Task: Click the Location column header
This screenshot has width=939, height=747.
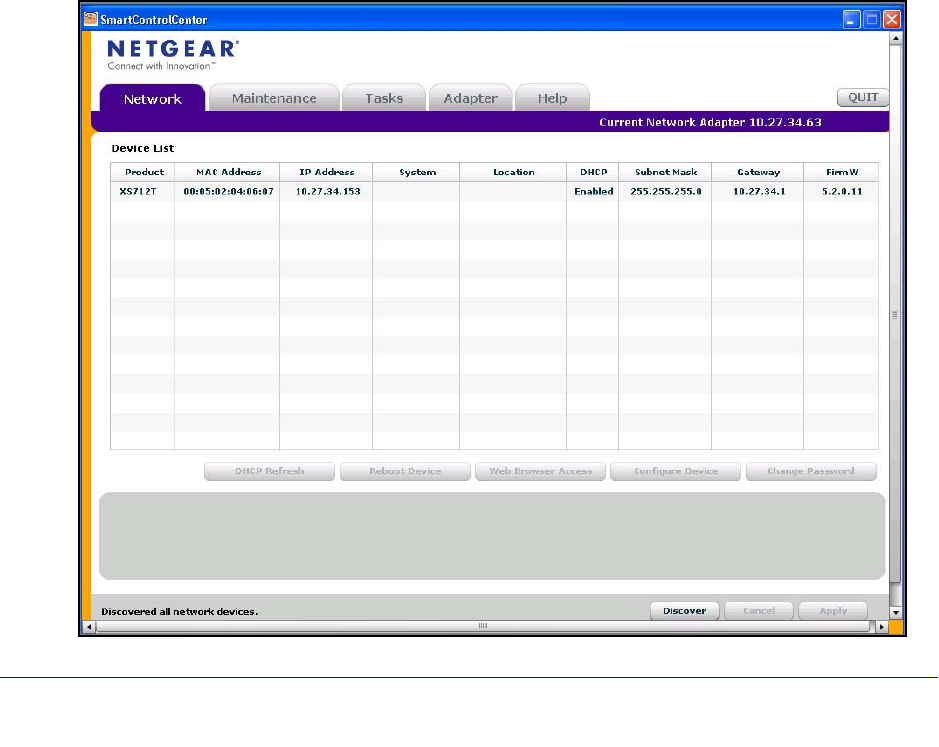Action: coord(513,172)
